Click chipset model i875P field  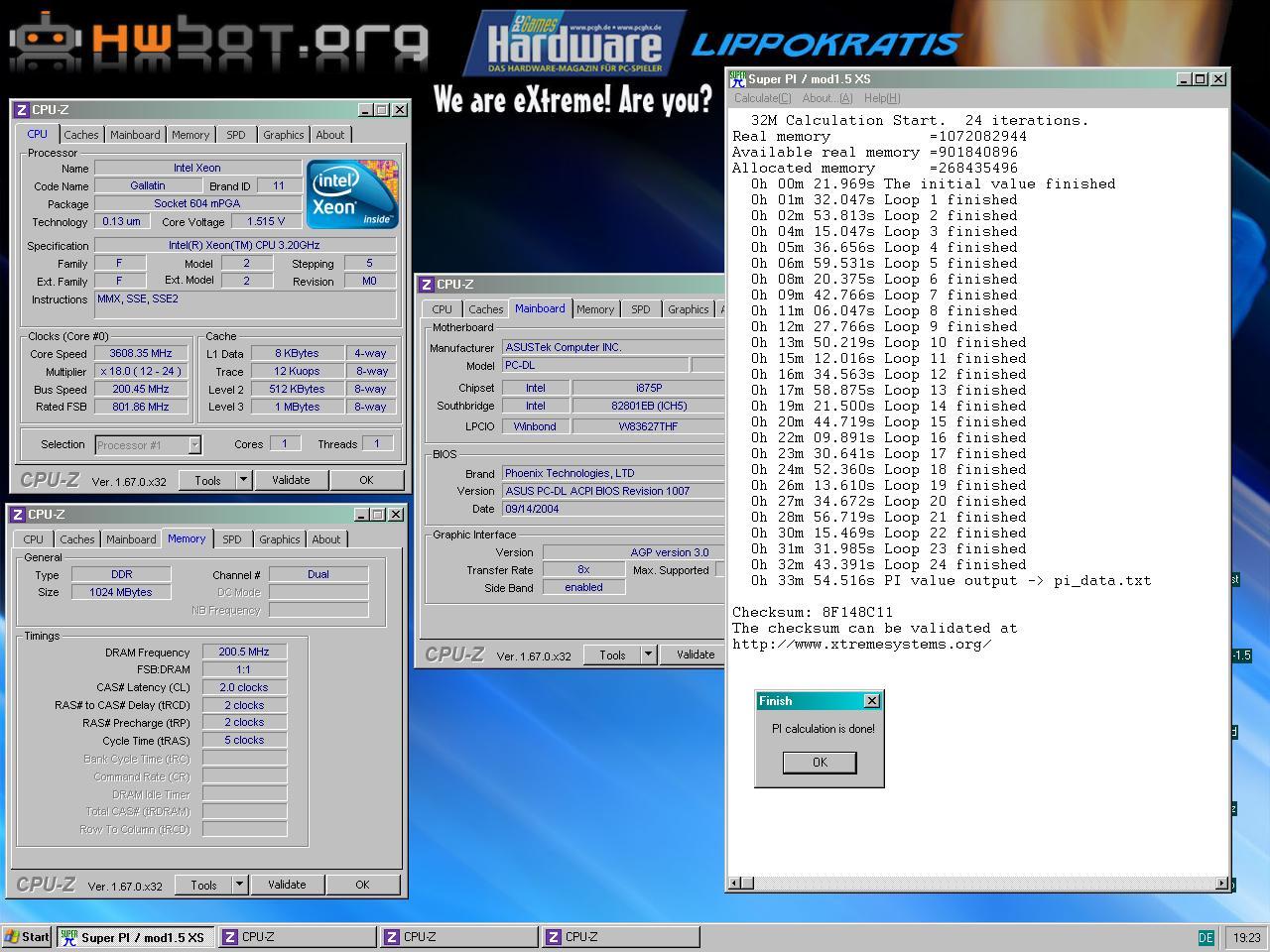click(649, 388)
